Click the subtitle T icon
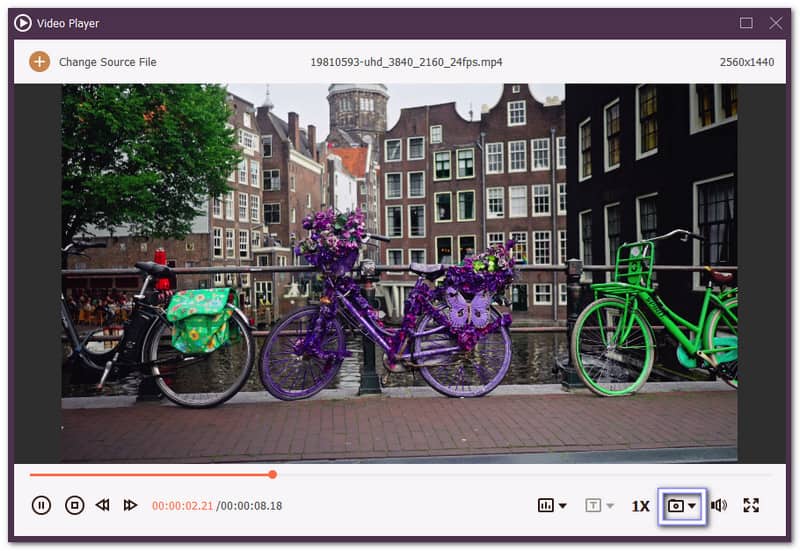Viewport: 800px width, 551px height. pyautogui.click(x=593, y=506)
